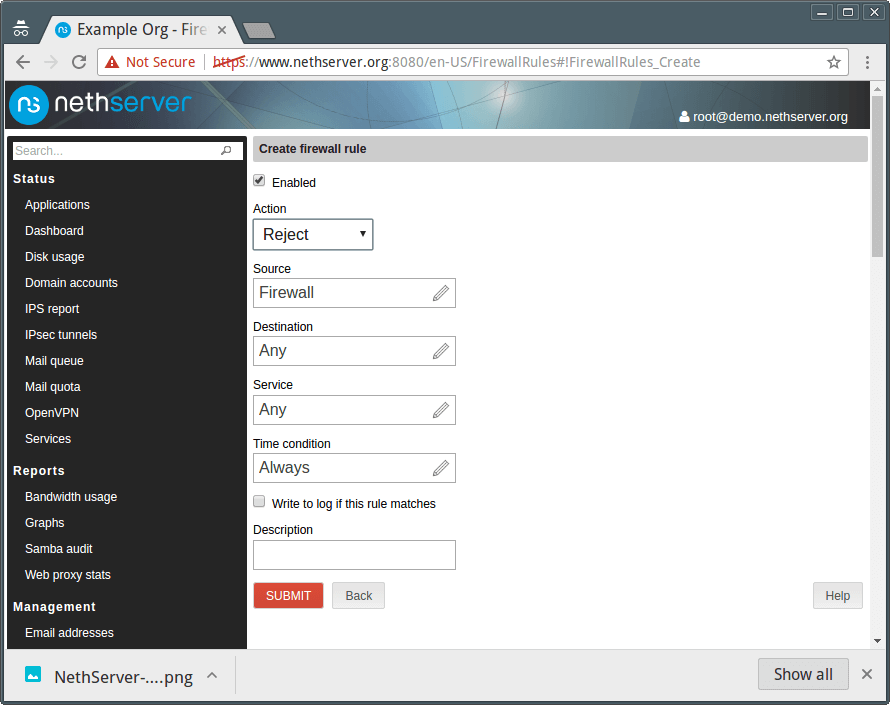Click the search magnifier icon in sidebar
The width and height of the screenshot is (890, 705).
click(x=226, y=150)
